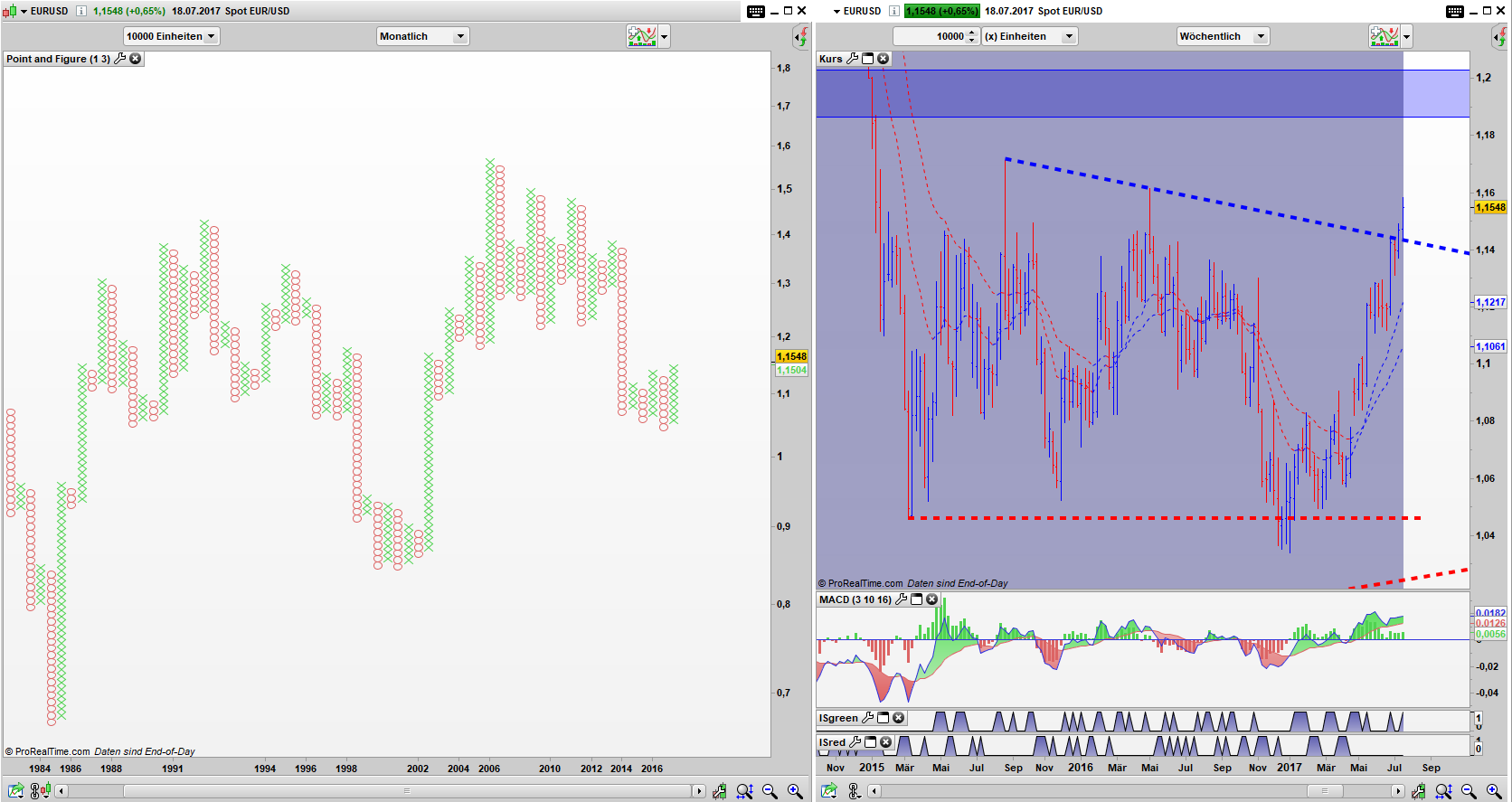Remove the ISgreen indicator panel
This screenshot has height=802, width=1512.
click(x=899, y=718)
